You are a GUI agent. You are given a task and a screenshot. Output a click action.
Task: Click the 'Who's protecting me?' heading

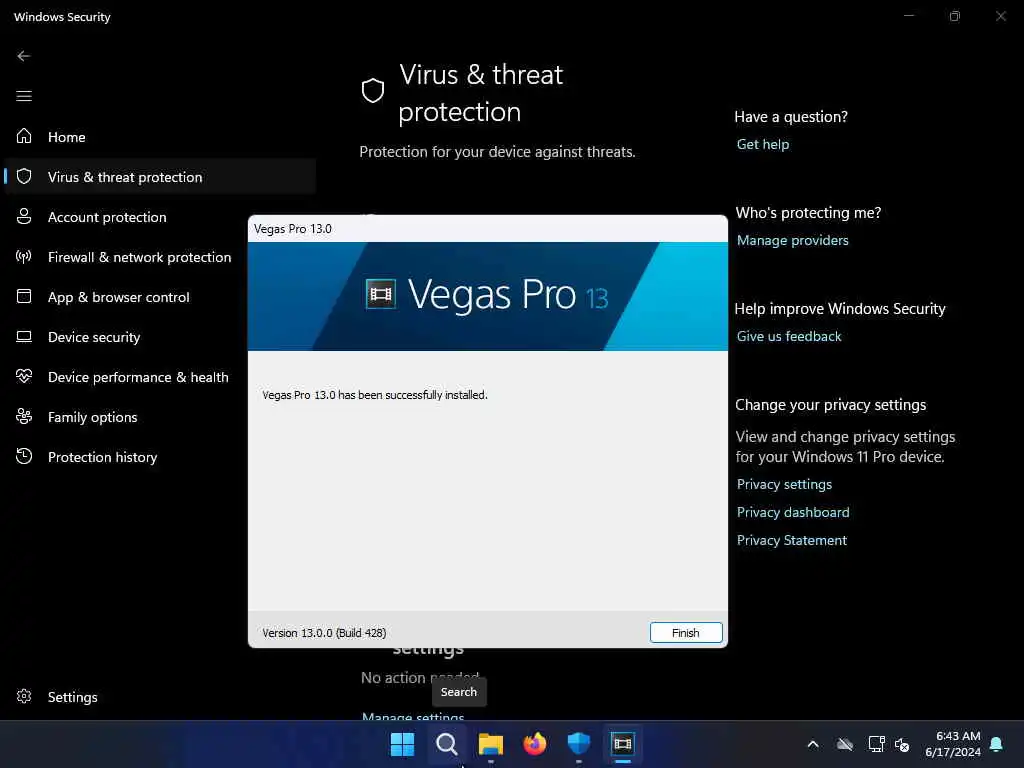click(x=808, y=213)
